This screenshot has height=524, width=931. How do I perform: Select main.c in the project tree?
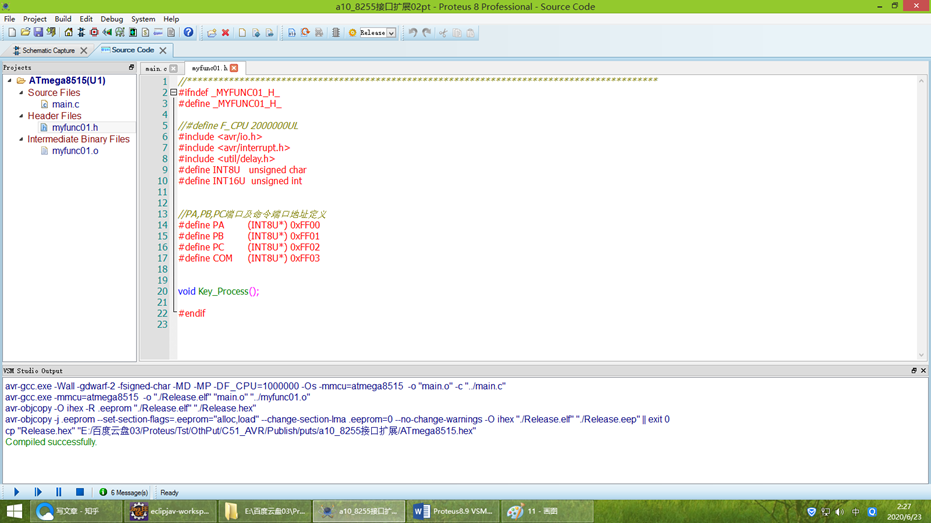[65, 104]
